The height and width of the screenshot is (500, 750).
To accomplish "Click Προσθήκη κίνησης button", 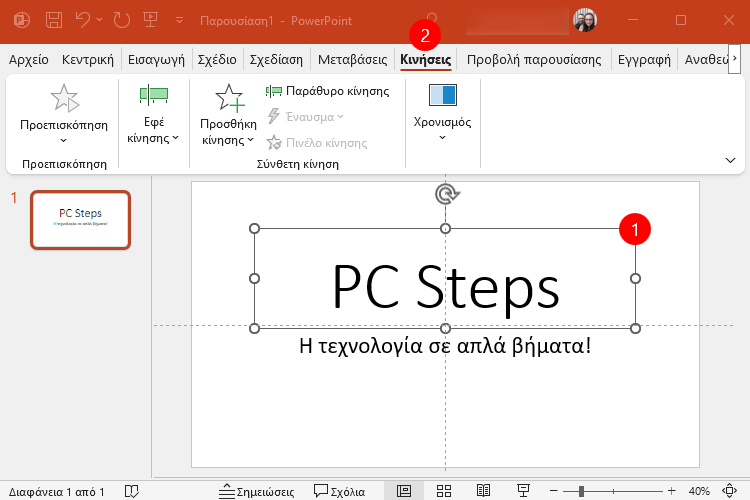I will click(x=228, y=115).
